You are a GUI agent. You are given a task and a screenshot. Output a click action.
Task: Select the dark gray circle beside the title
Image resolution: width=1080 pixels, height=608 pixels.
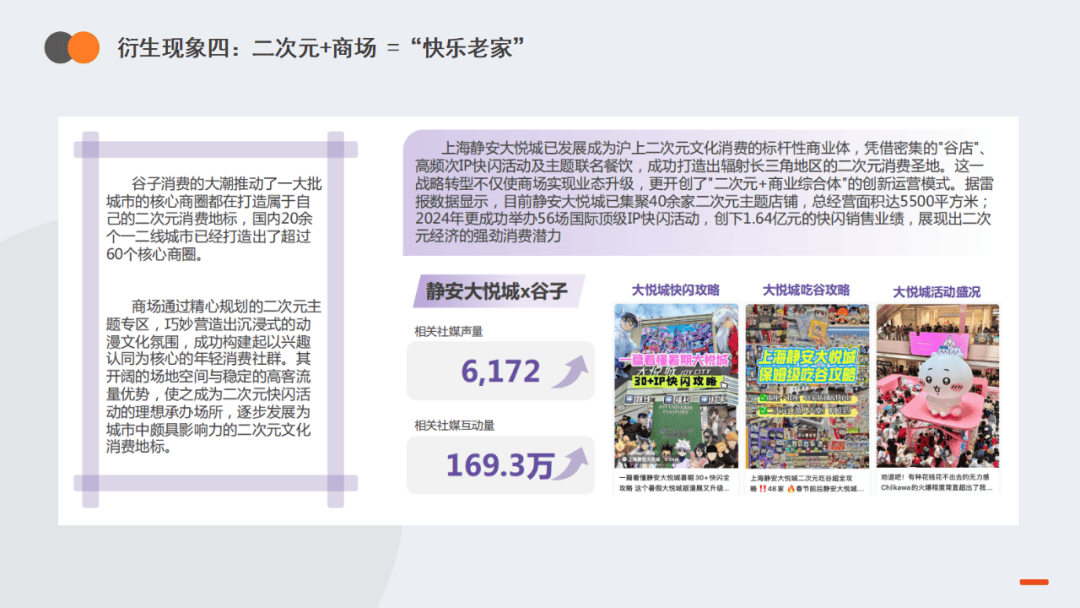point(58,47)
